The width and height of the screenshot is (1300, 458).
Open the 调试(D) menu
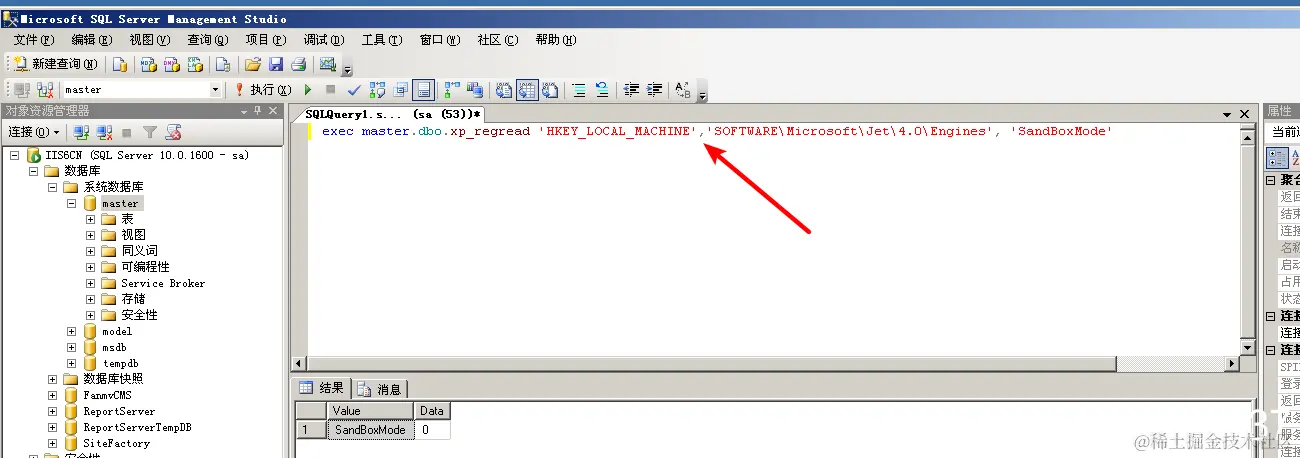coord(323,40)
